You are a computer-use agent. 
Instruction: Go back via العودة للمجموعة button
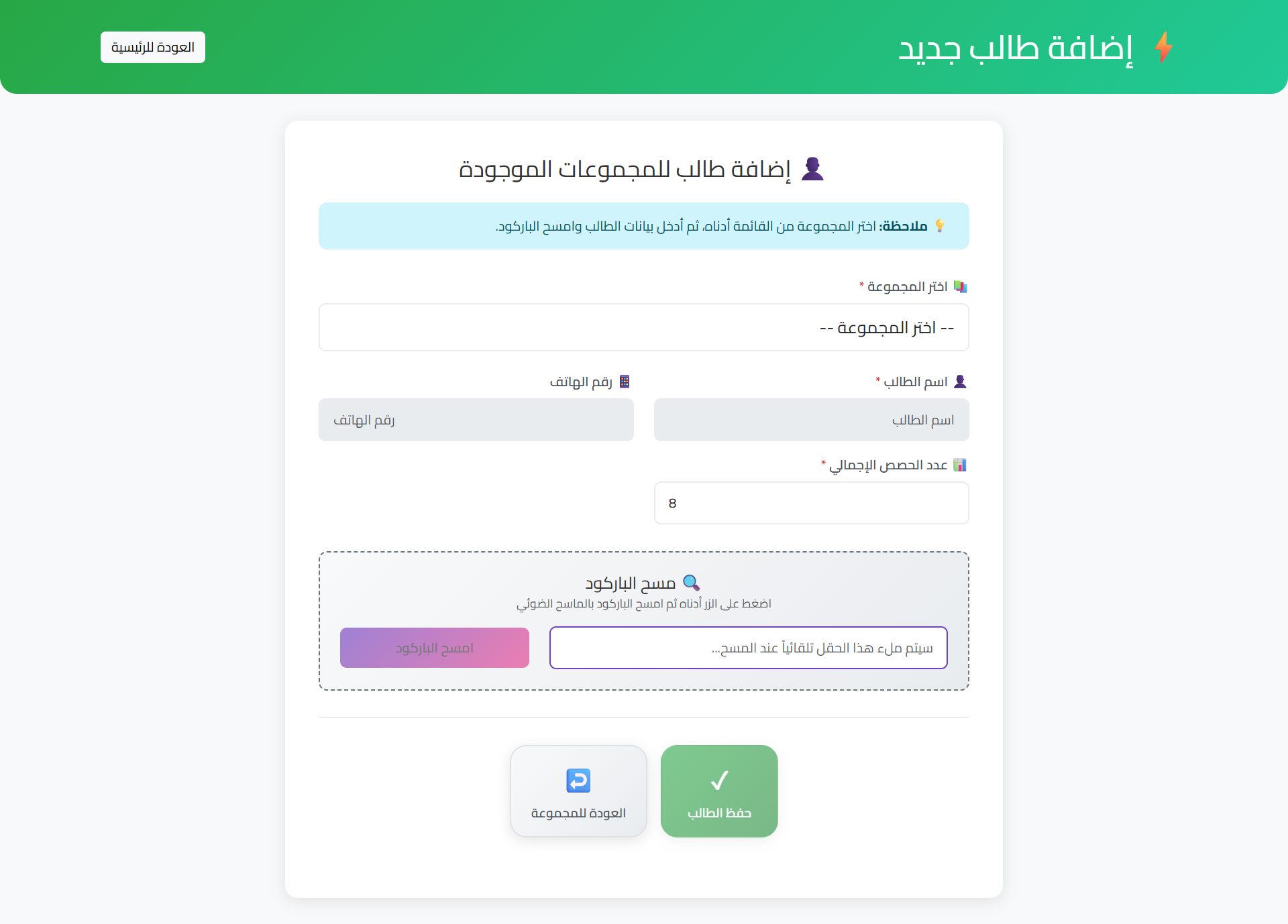[x=578, y=791]
